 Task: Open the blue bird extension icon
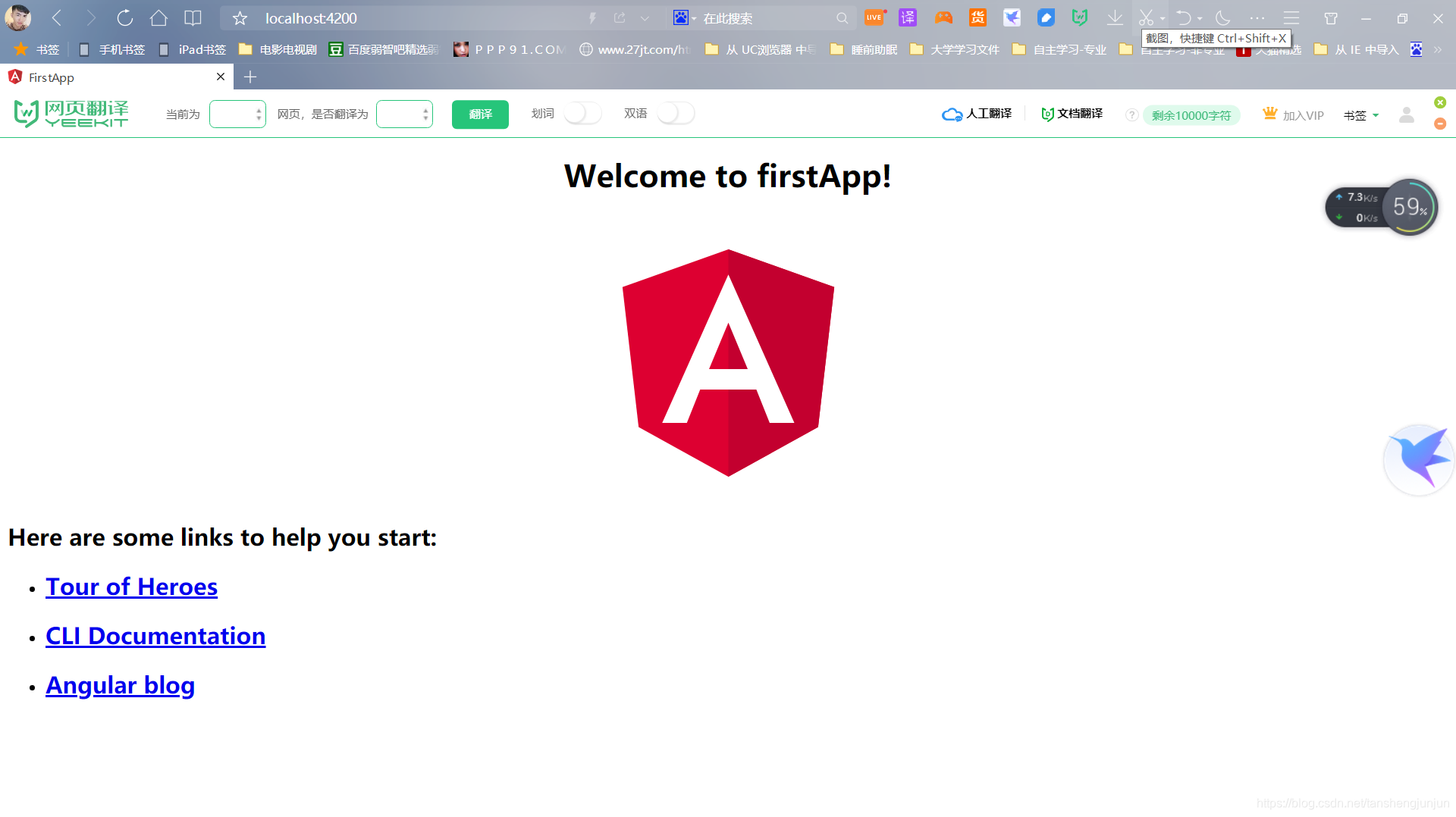click(1012, 17)
